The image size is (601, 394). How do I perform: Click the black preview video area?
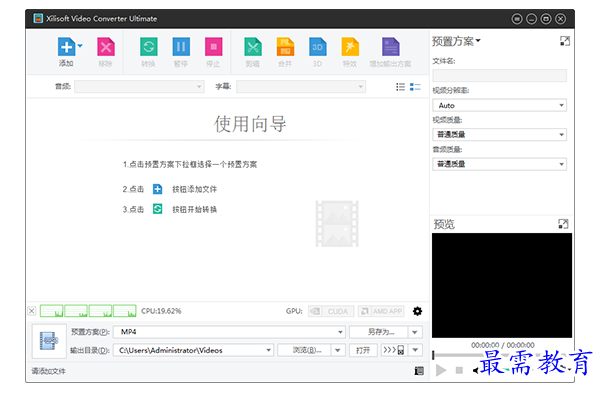(502, 285)
